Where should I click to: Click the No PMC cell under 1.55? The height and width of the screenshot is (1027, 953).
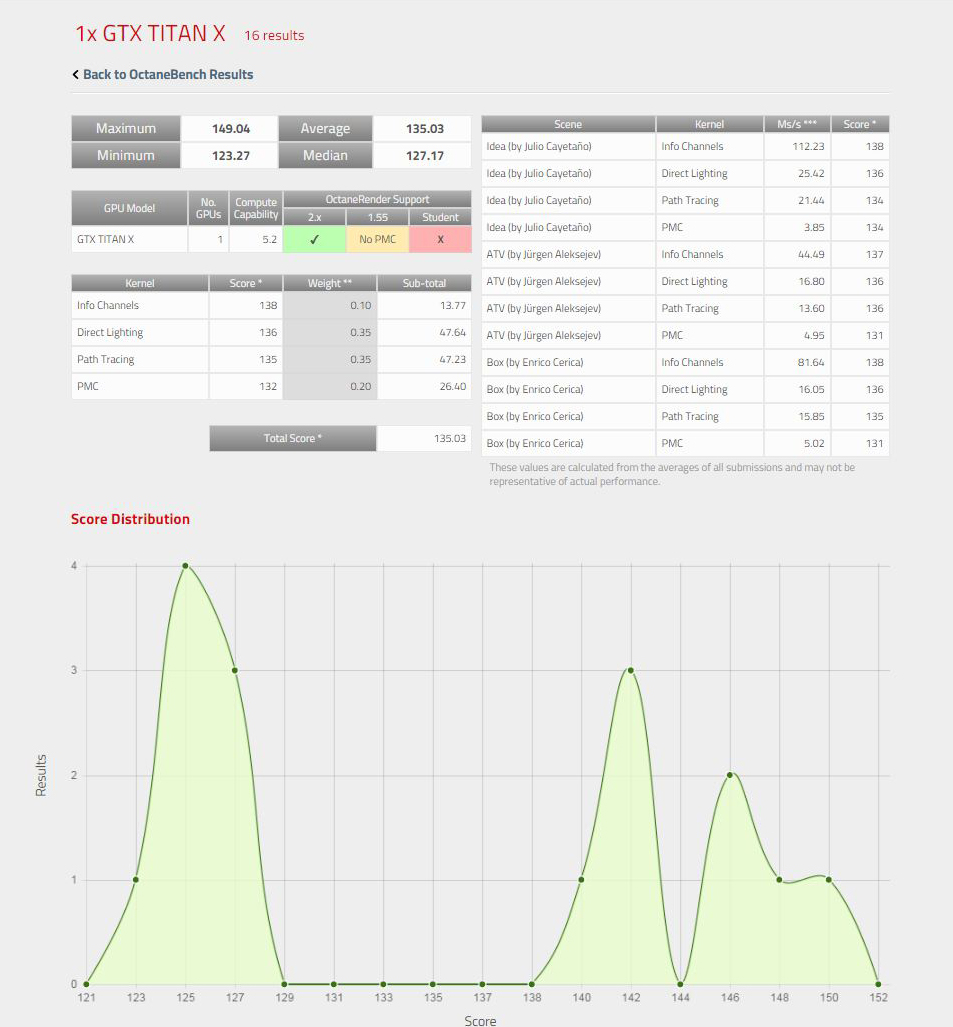tap(377, 240)
